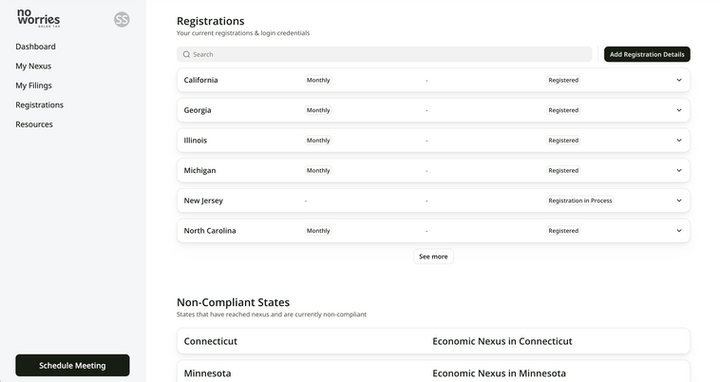Expand the Georgia registration chevron
720x382 pixels.
(x=679, y=110)
